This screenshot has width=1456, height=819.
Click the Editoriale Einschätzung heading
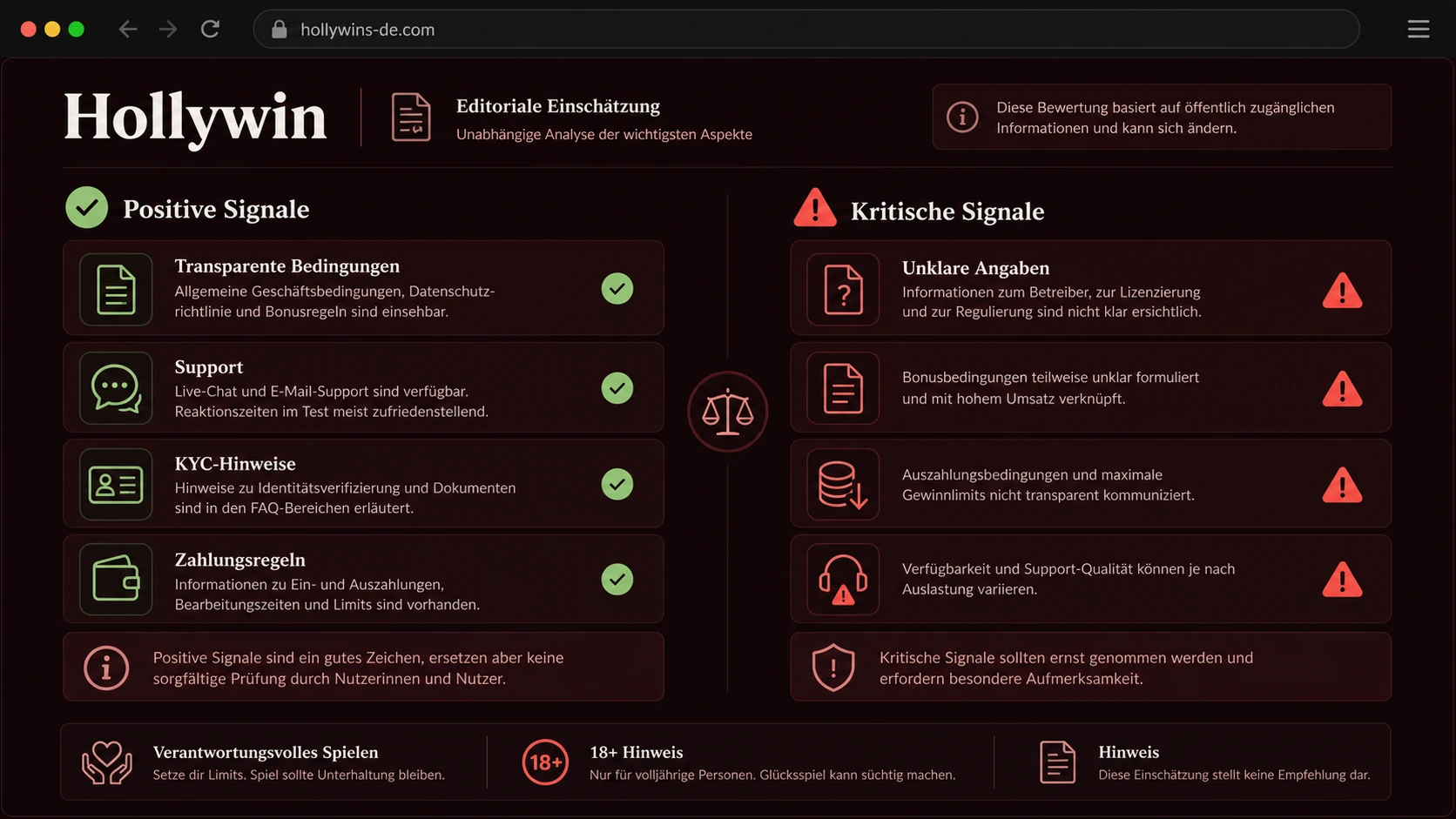[x=558, y=106]
